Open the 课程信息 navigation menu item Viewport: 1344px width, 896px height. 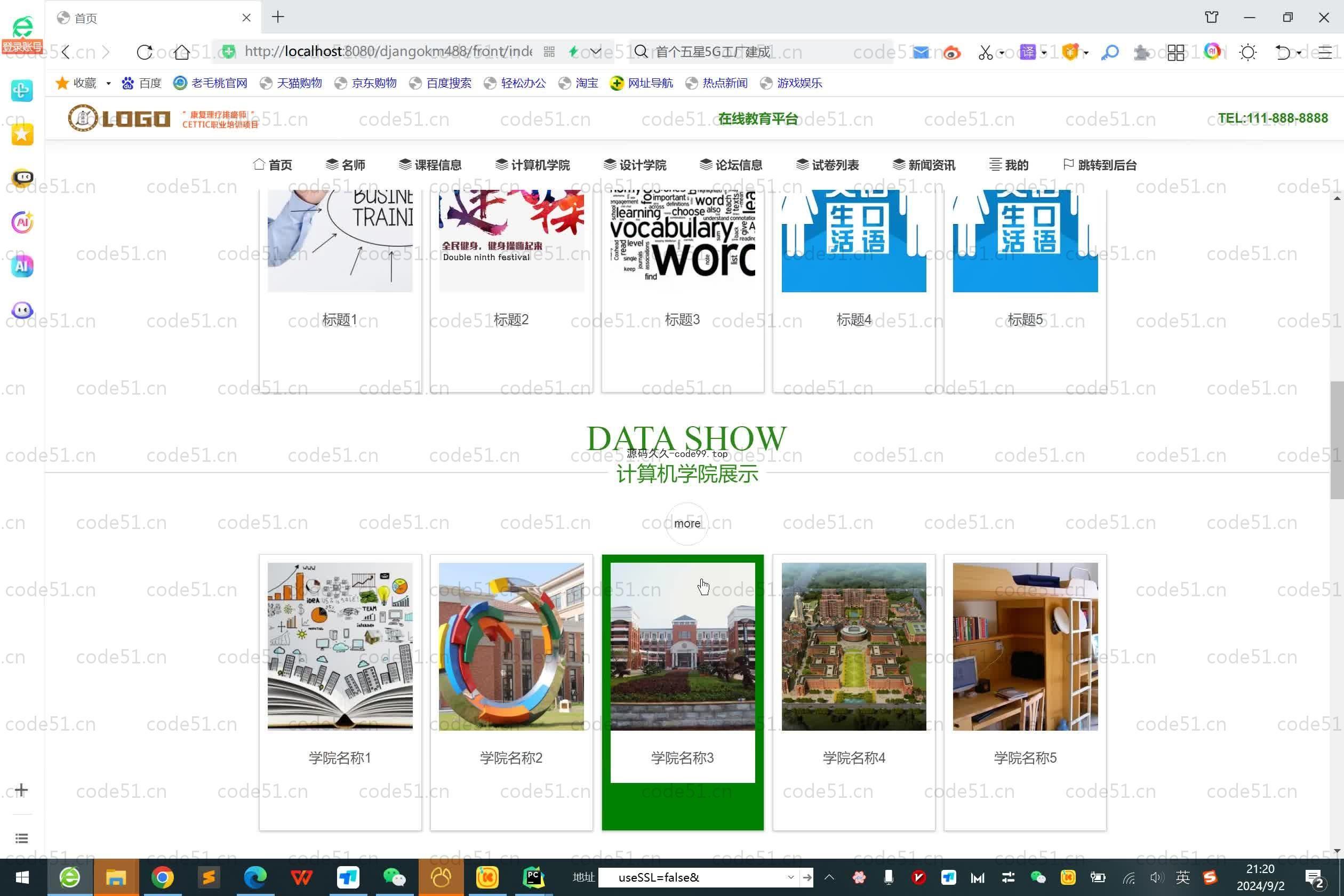click(x=430, y=165)
